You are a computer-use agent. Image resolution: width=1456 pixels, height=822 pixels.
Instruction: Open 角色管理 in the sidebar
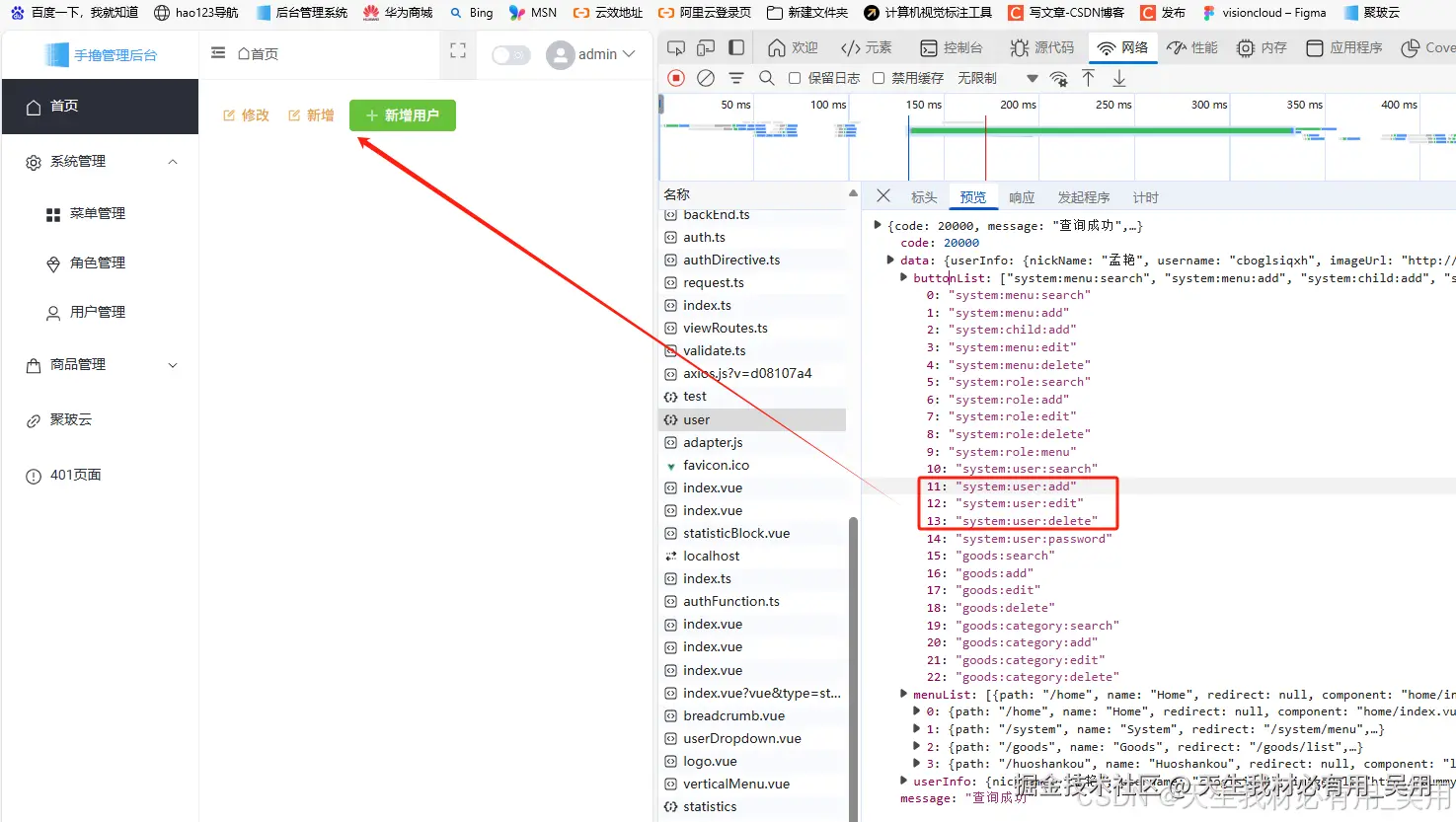click(x=100, y=262)
